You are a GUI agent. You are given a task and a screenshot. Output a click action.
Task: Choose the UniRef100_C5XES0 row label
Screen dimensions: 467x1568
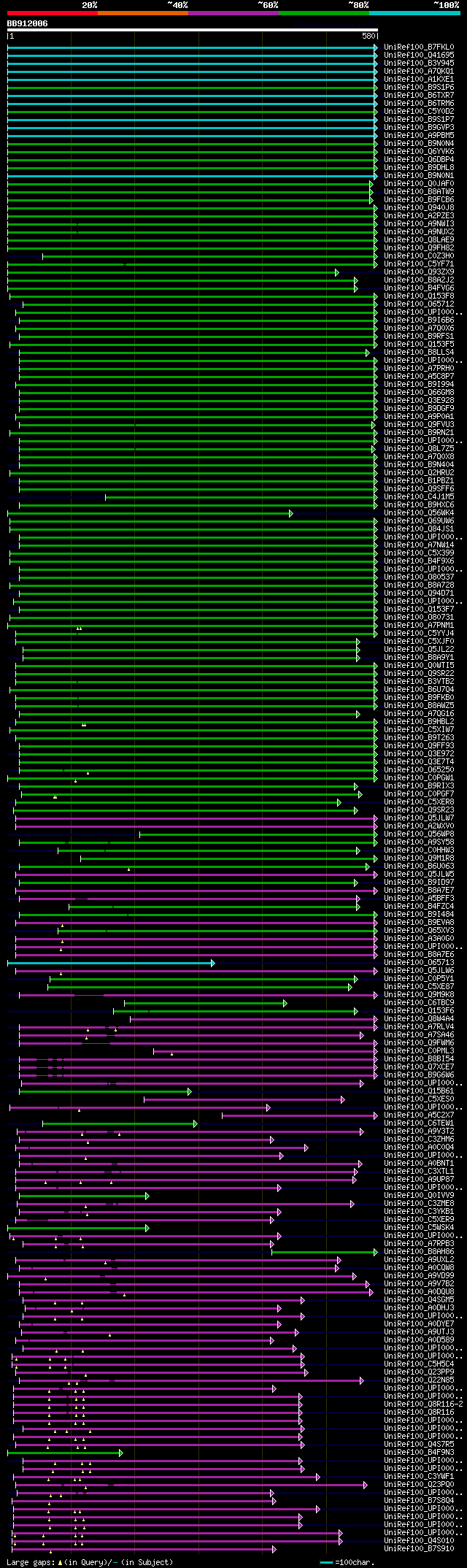tap(419, 1099)
